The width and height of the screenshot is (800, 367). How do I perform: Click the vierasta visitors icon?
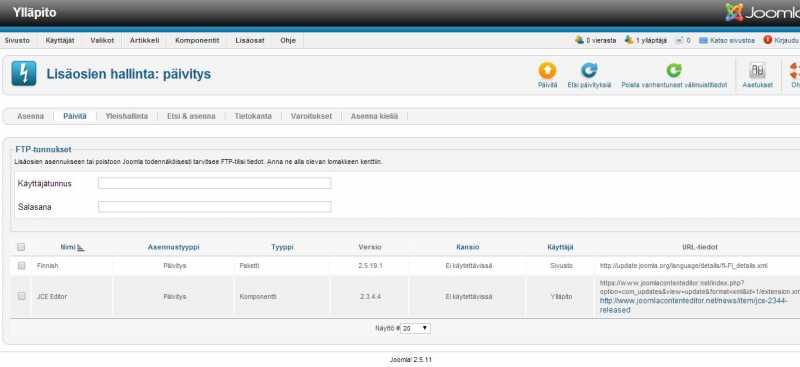click(x=579, y=40)
